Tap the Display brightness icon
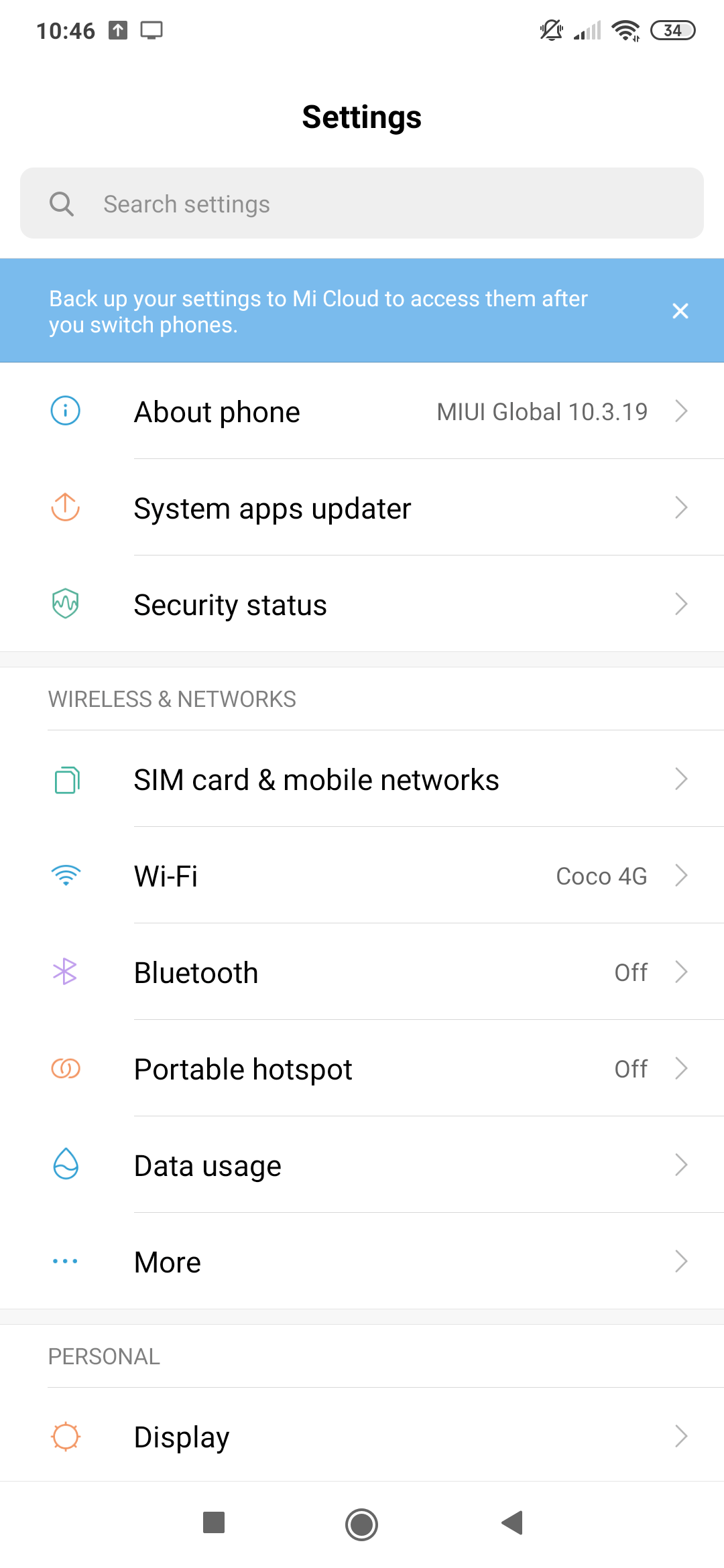This screenshot has height=1568, width=724. click(x=66, y=1436)
